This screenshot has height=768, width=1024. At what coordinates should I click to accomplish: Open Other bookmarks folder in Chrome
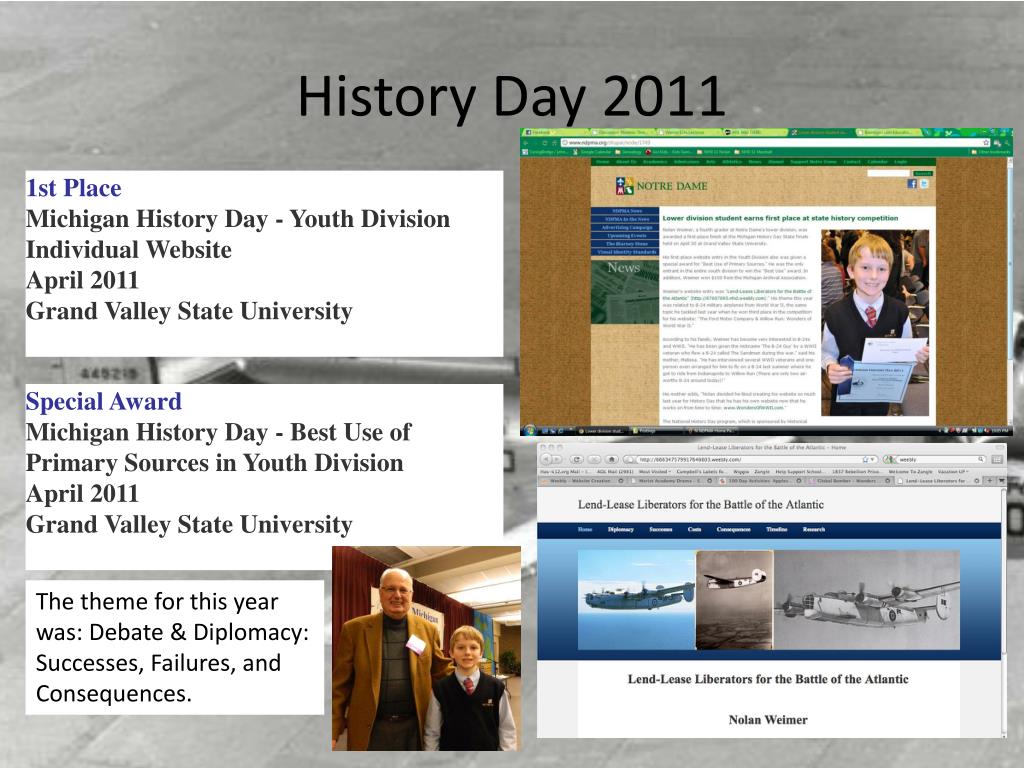pyautogui.click(x=991, y=152)
